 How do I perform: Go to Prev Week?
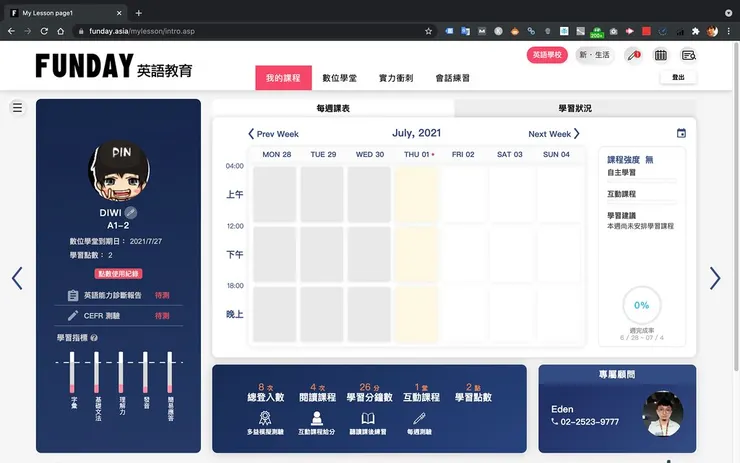click(274, 134)
